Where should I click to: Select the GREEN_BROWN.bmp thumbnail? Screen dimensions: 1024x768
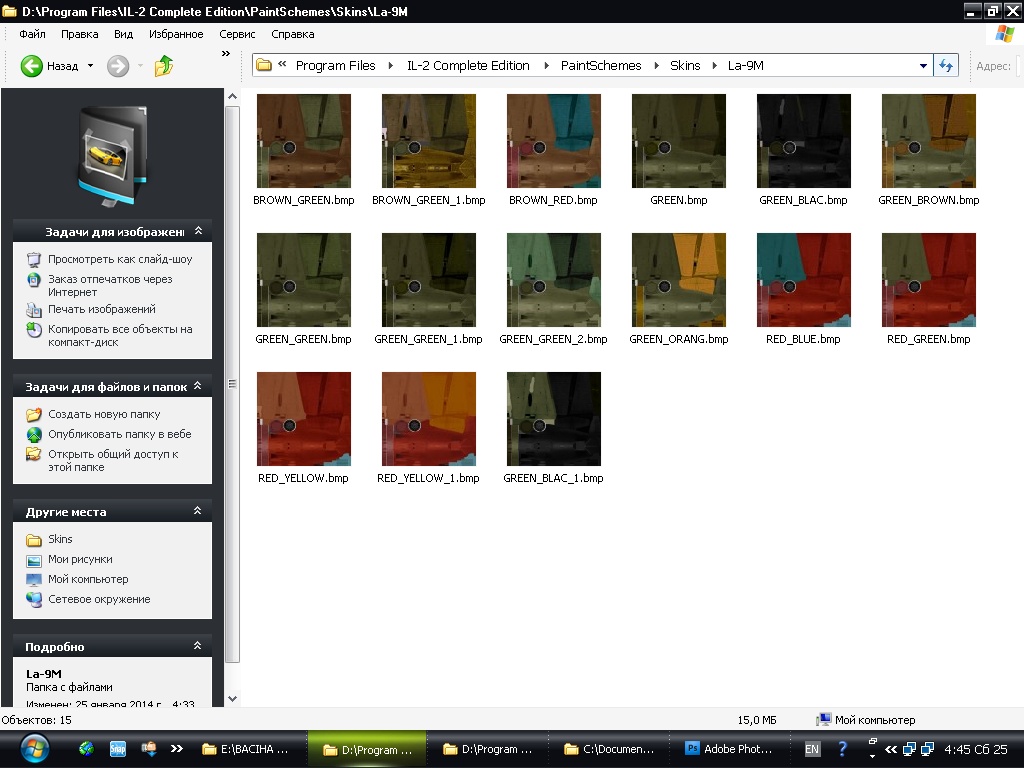[929, 141]
